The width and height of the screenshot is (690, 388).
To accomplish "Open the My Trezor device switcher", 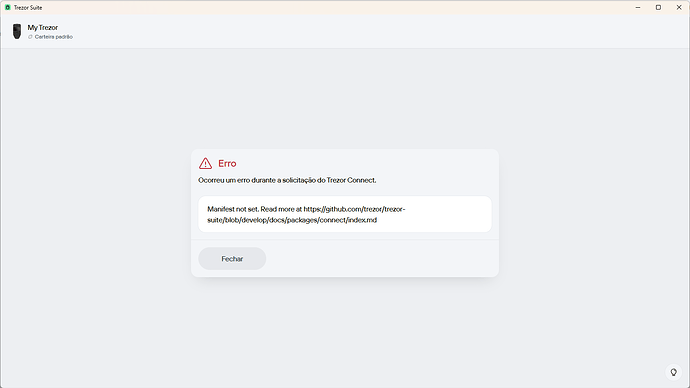I will [43, 31].
